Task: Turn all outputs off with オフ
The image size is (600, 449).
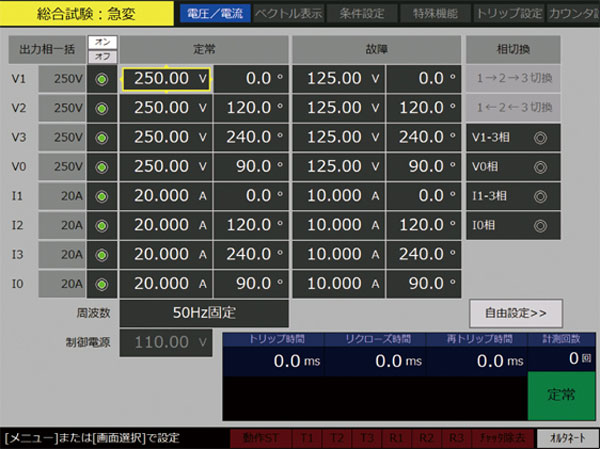Action: [101, 57]
